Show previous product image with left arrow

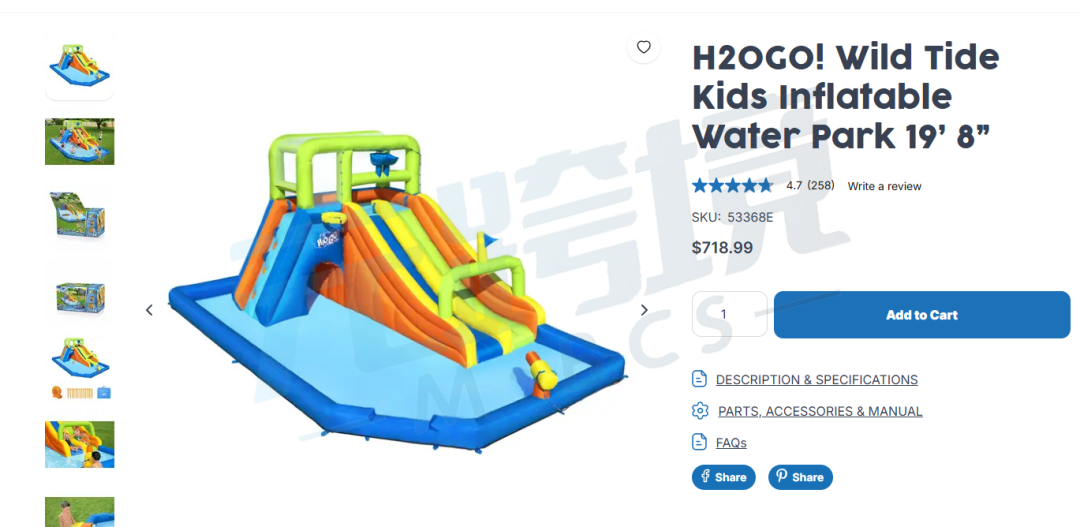[149, 310]
